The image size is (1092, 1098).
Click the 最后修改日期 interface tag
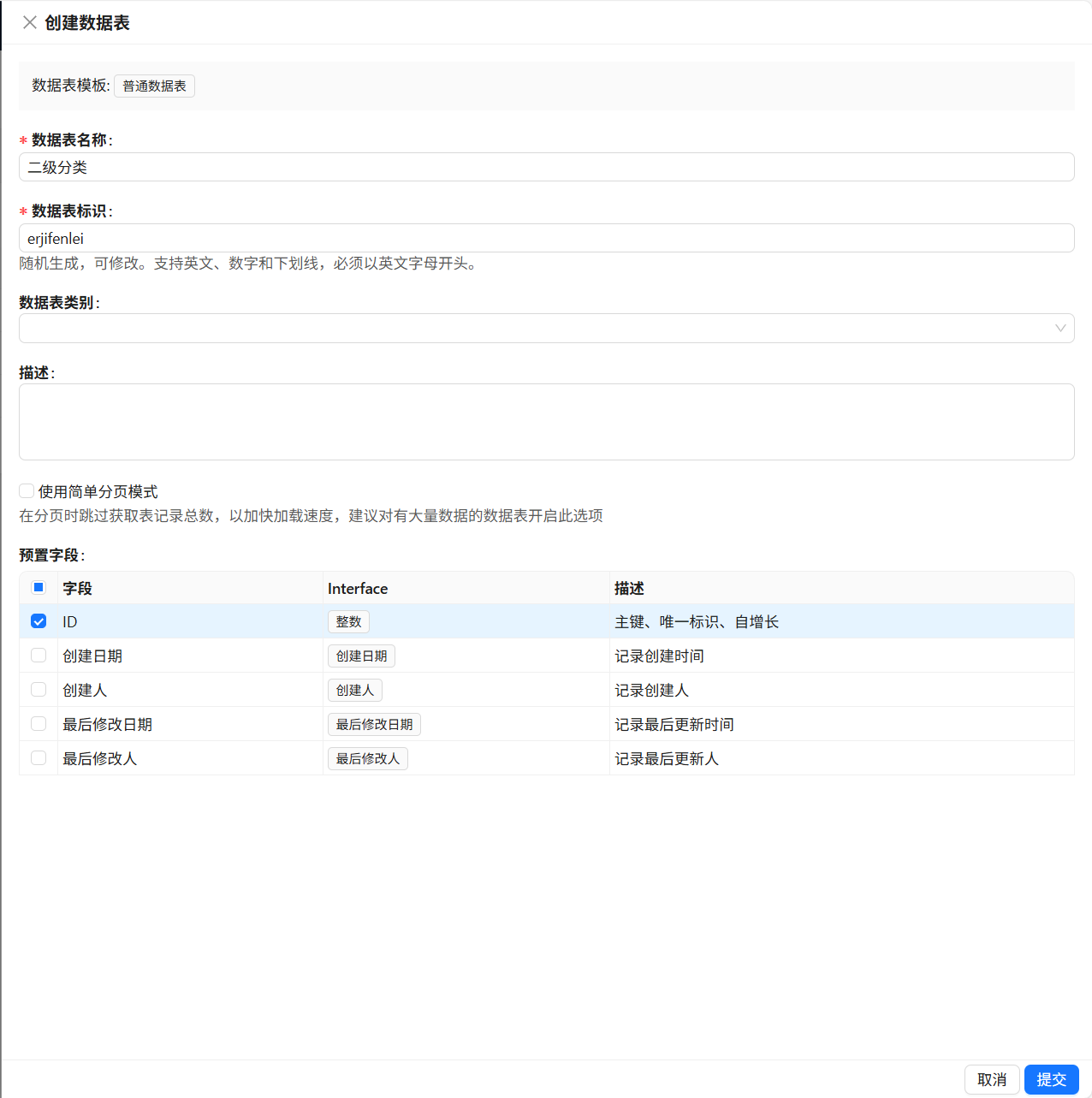374,724
